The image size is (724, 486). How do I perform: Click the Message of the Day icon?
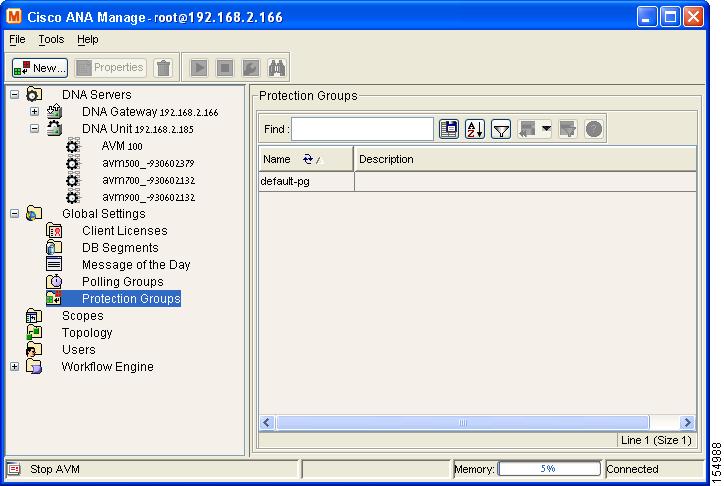tap(54, 264)
